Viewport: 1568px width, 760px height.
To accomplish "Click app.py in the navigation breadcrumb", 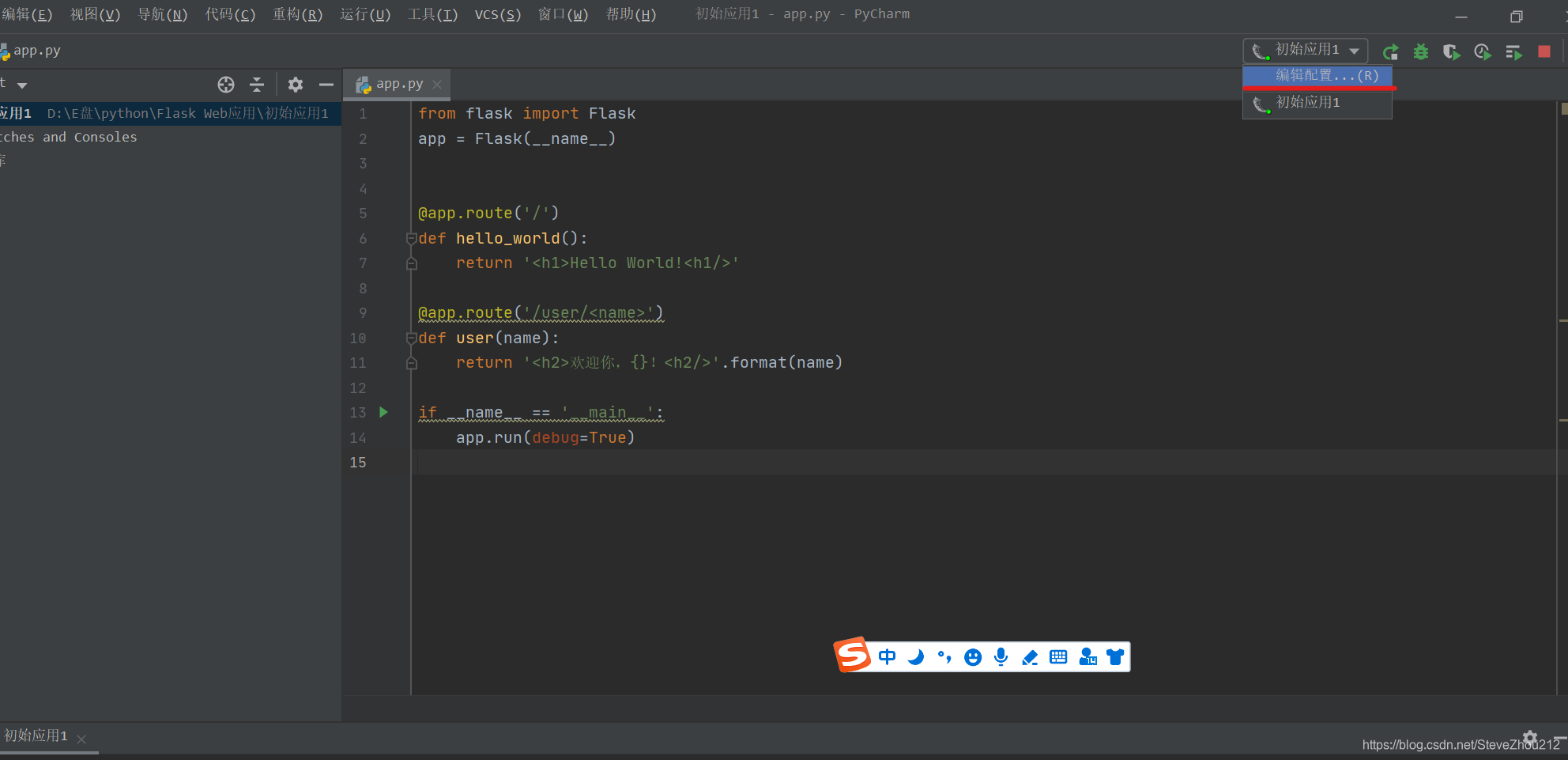I will click(32, 51).
